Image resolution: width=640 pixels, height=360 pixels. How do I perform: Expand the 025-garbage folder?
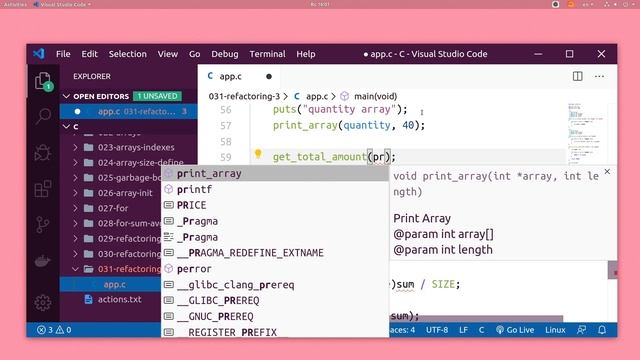(76, 178)
